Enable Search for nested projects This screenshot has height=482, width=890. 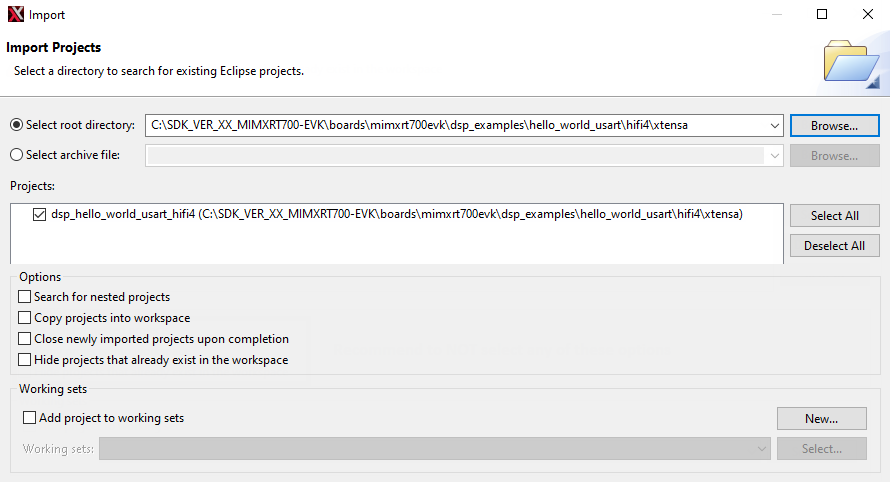[25, 297]
